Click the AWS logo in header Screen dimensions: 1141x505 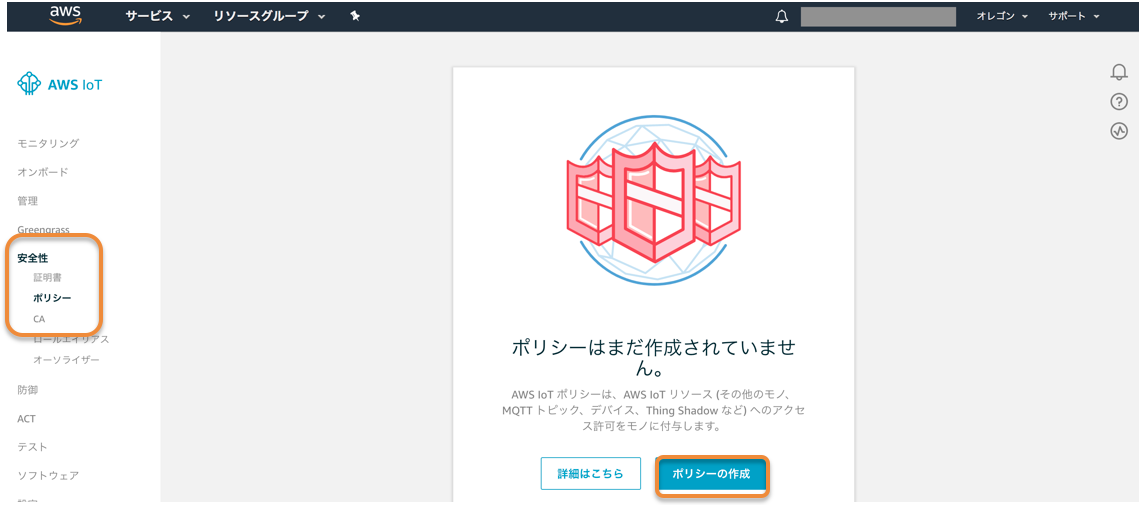tap(65, 15)
